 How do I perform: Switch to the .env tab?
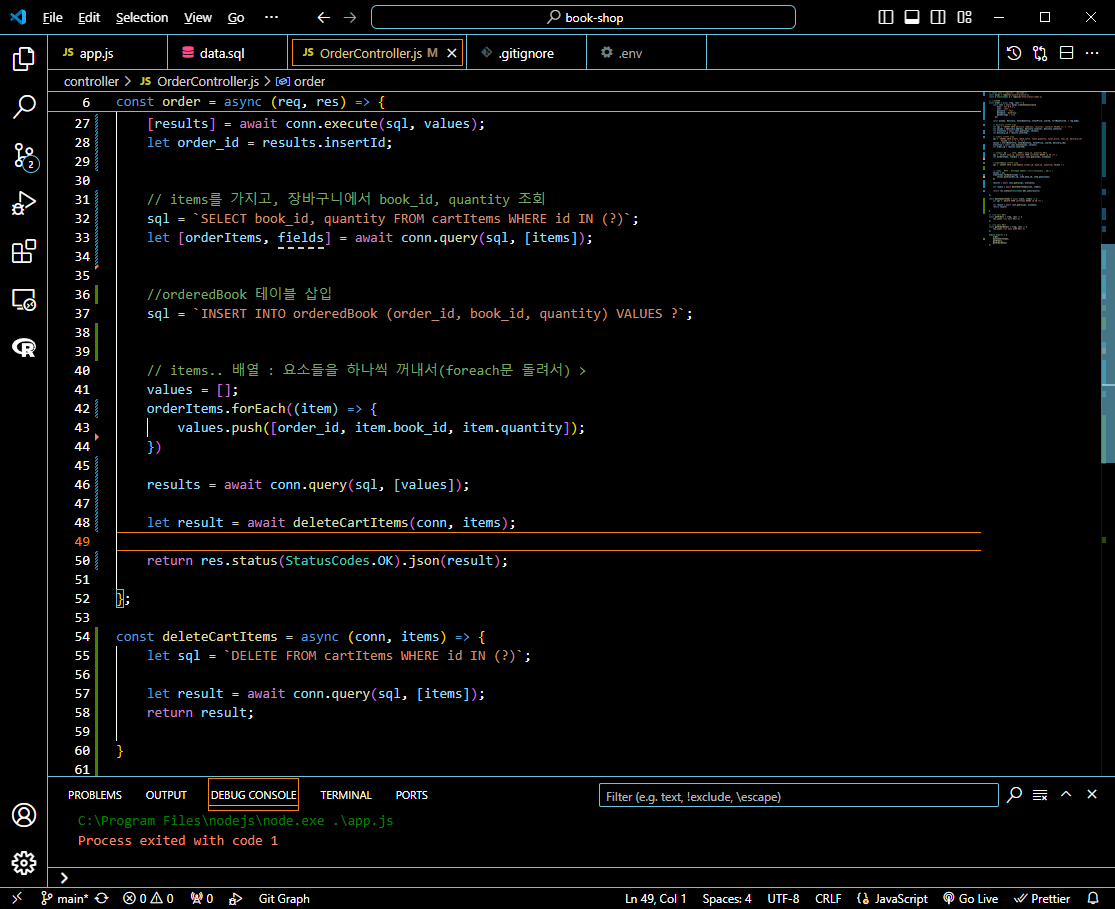(646, 53)
